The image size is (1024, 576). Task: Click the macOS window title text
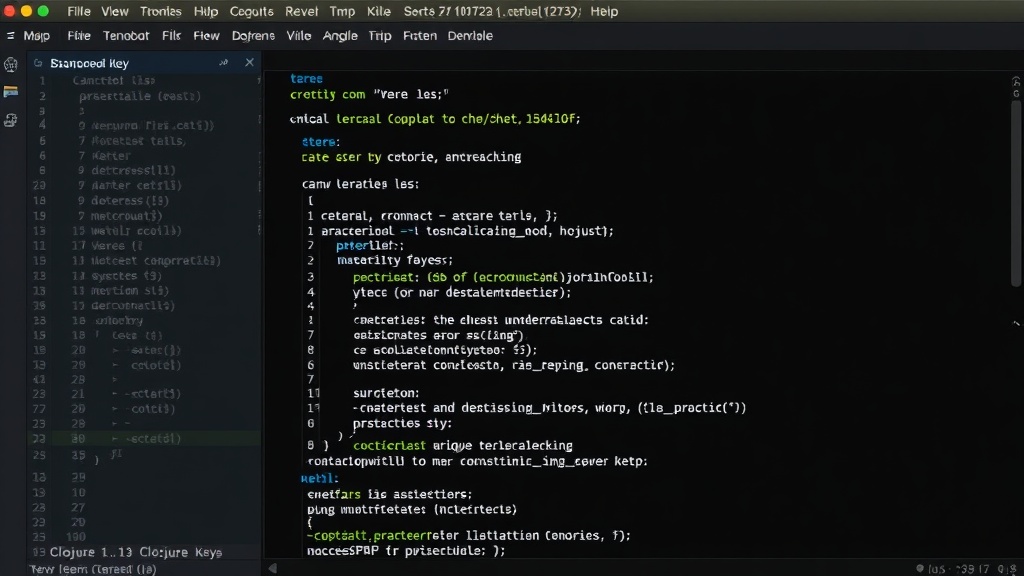point(492,11)
